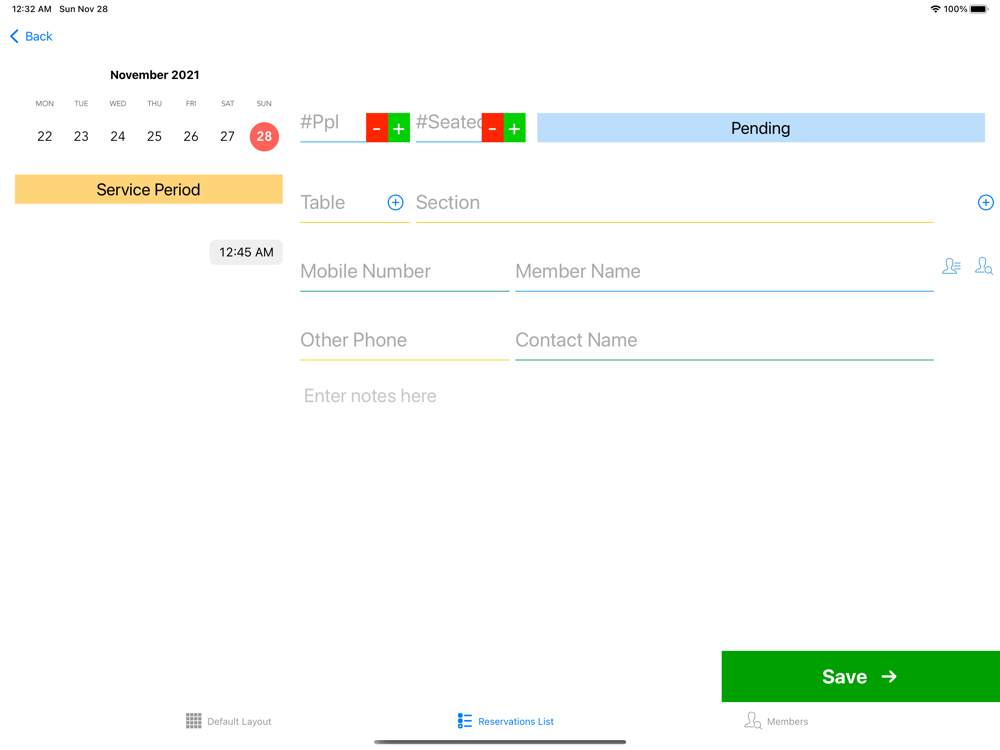
Task: Tap the battery status icon
Action: click(x=979, y=9)
